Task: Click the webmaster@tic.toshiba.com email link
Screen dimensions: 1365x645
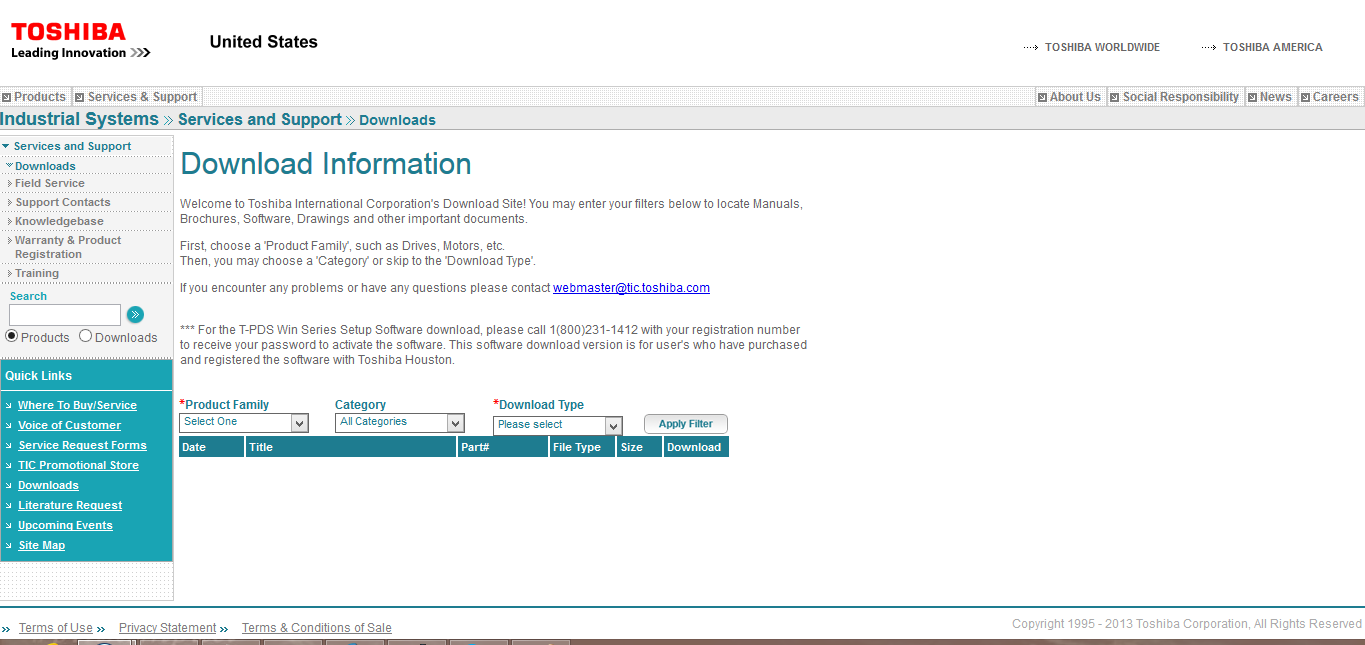Action: (631, 288)
